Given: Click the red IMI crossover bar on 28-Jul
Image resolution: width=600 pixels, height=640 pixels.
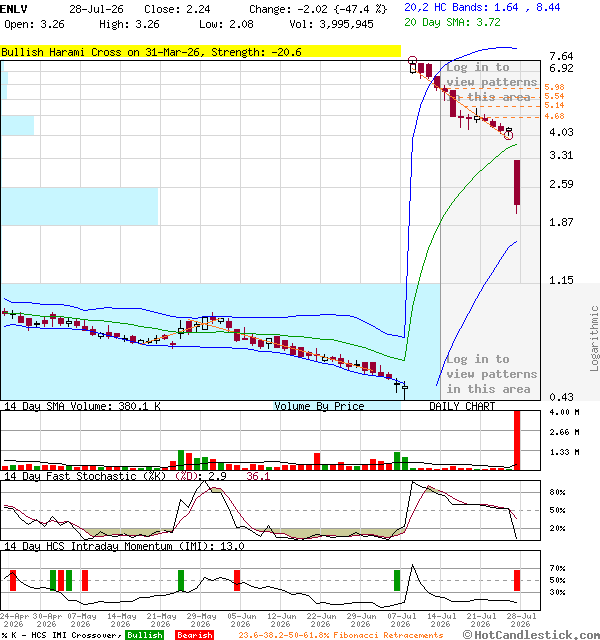Looking at the screenshot, I should (517, 580).
